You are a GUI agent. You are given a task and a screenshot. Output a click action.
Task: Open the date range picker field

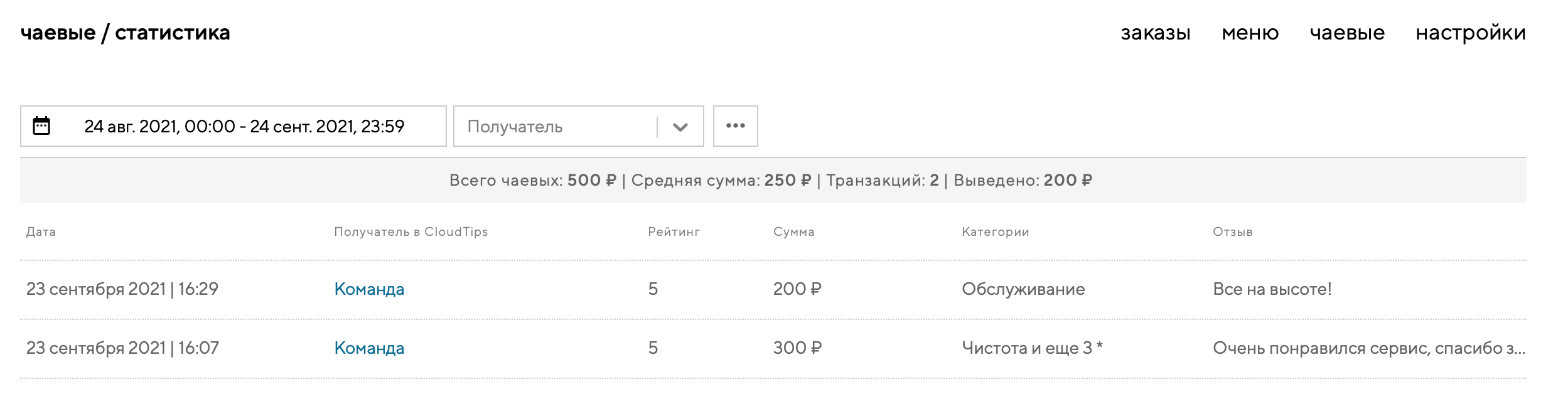tap(244, 127)
